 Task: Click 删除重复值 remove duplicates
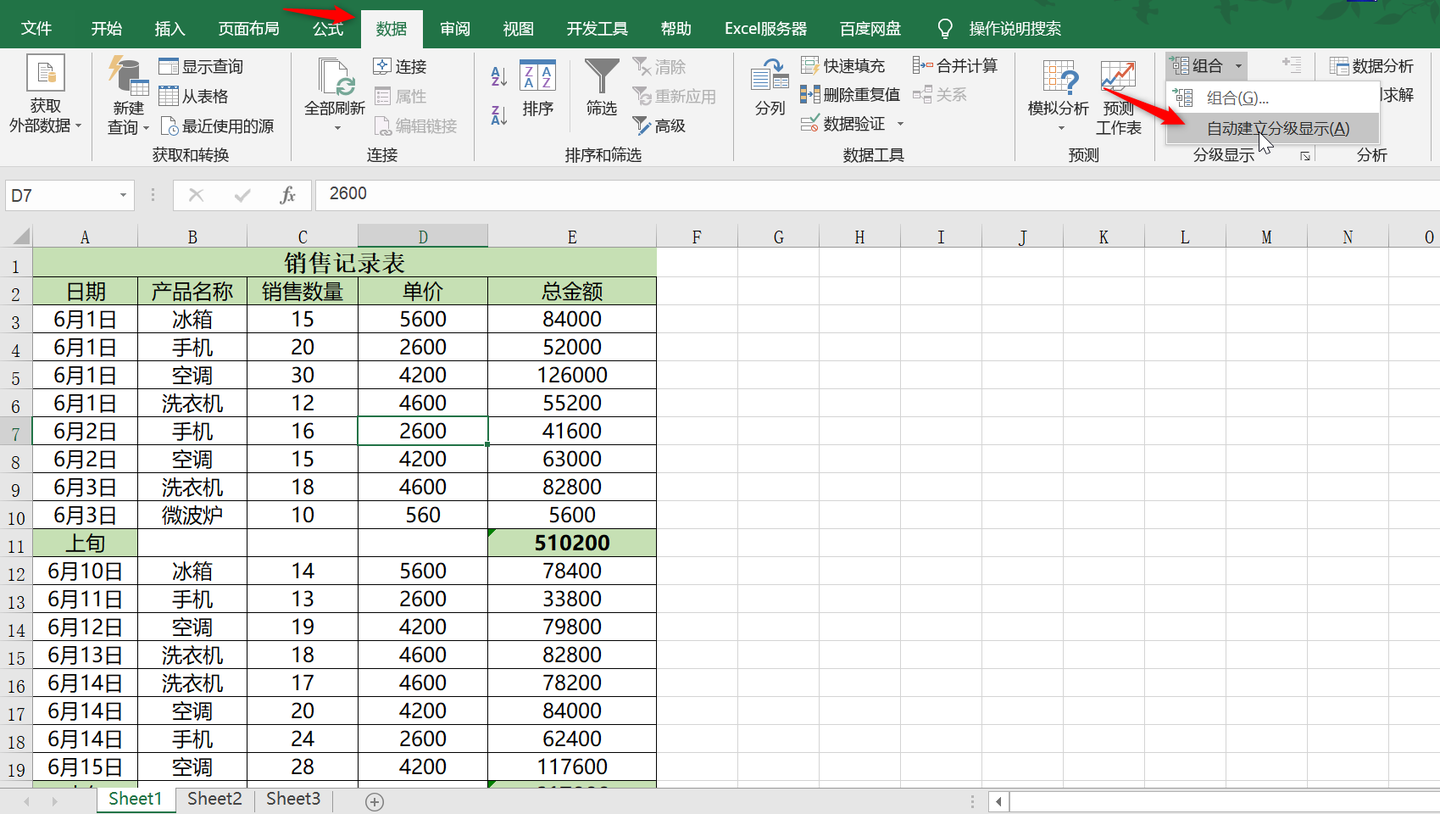pos(850,95)
